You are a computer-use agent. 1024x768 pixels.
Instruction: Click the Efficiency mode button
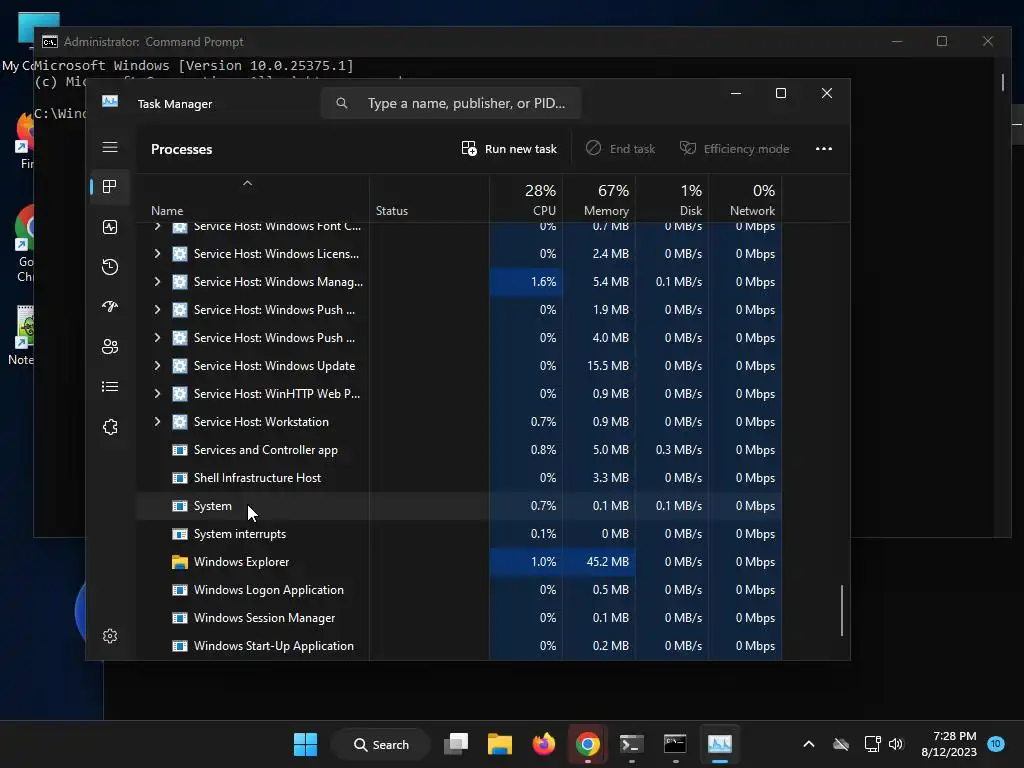734,149
